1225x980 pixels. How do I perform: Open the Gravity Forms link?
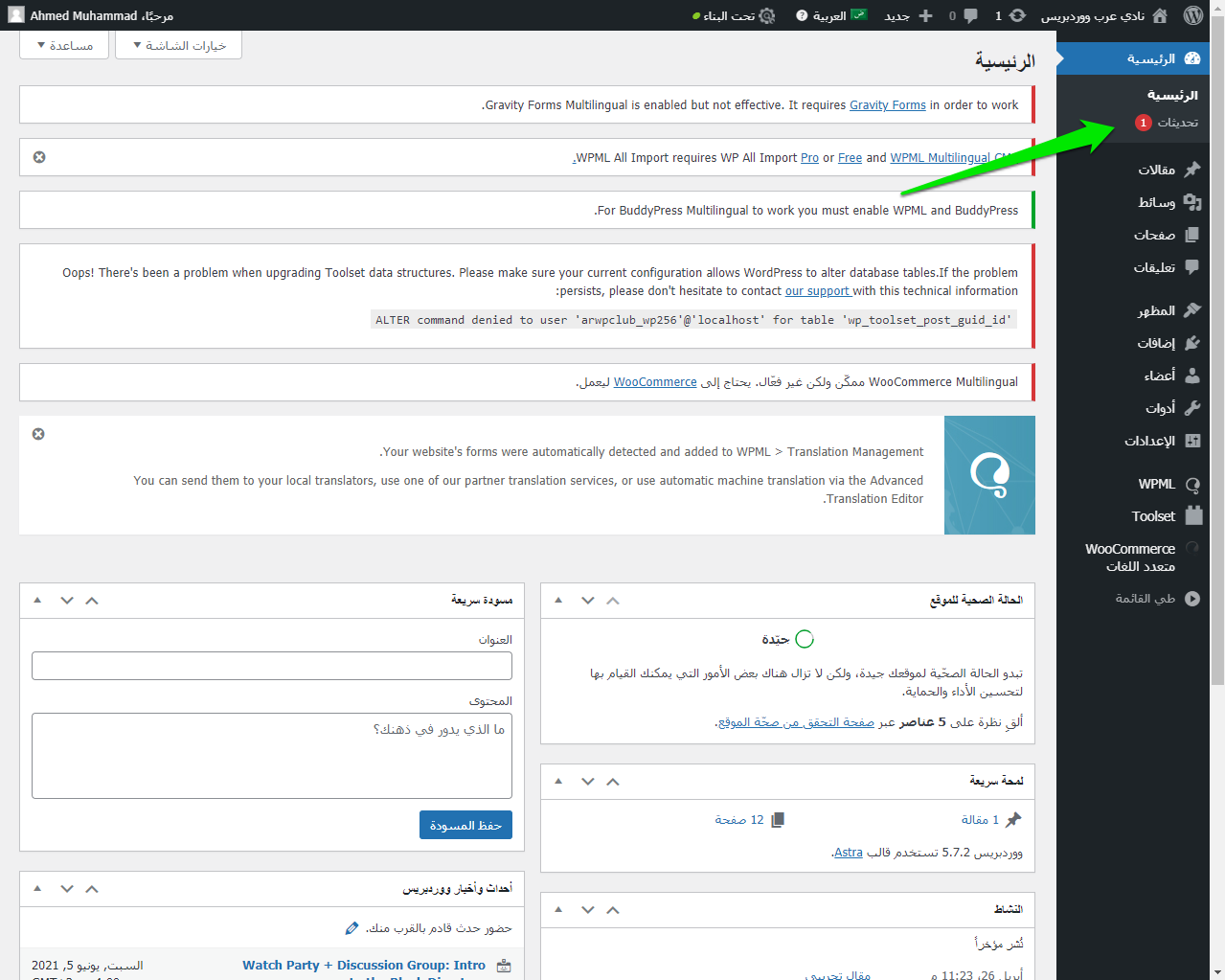pos(887,105)
